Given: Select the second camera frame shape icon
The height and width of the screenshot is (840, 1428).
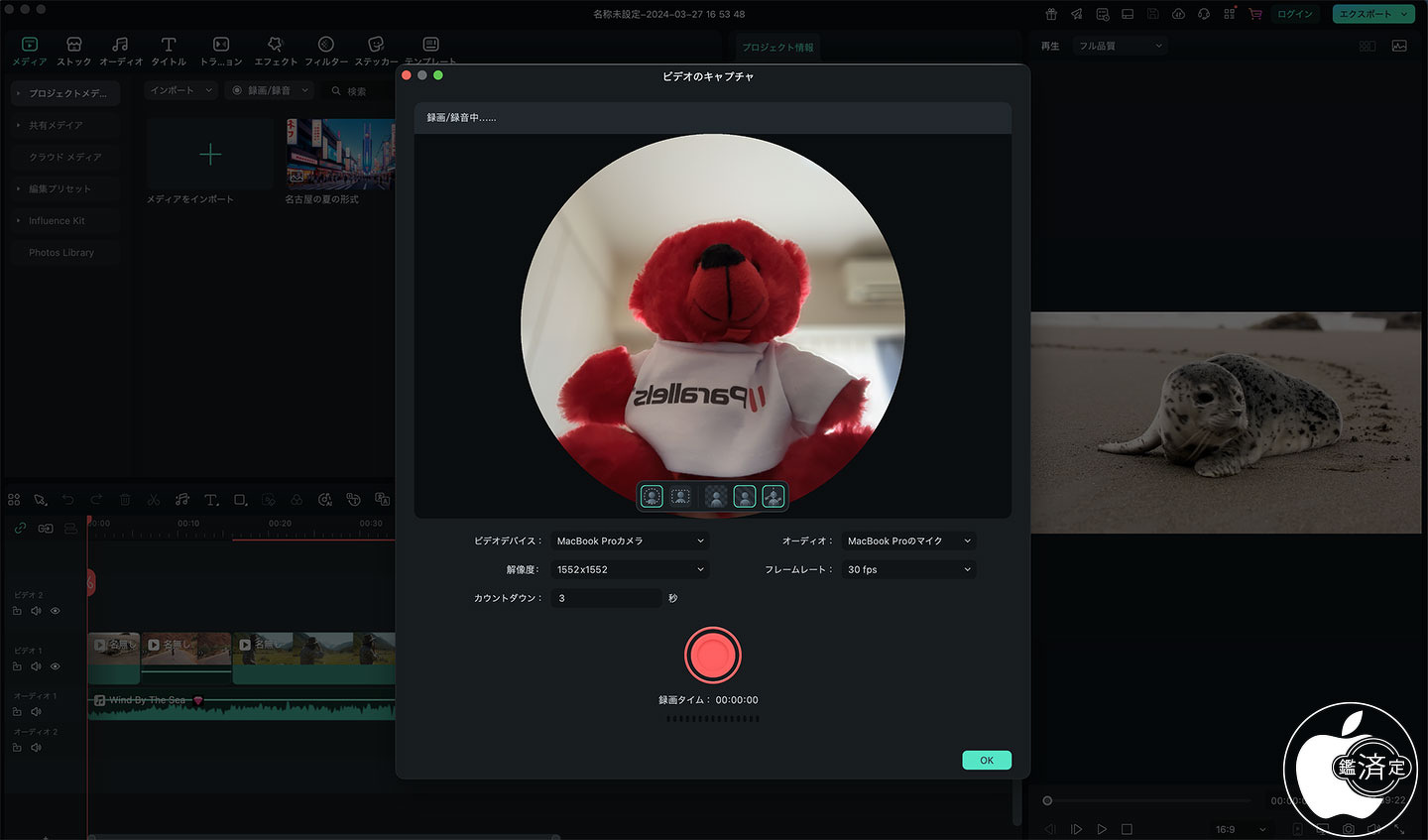Looking at the screenshot, I should click(681, 497).
